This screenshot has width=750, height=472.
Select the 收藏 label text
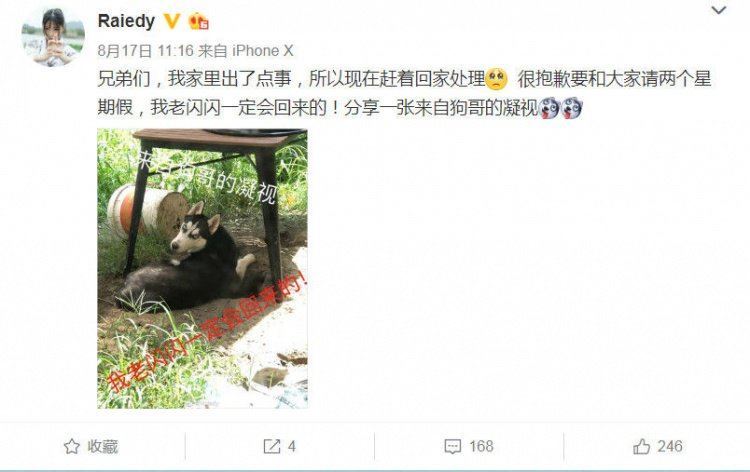(102, 446)
